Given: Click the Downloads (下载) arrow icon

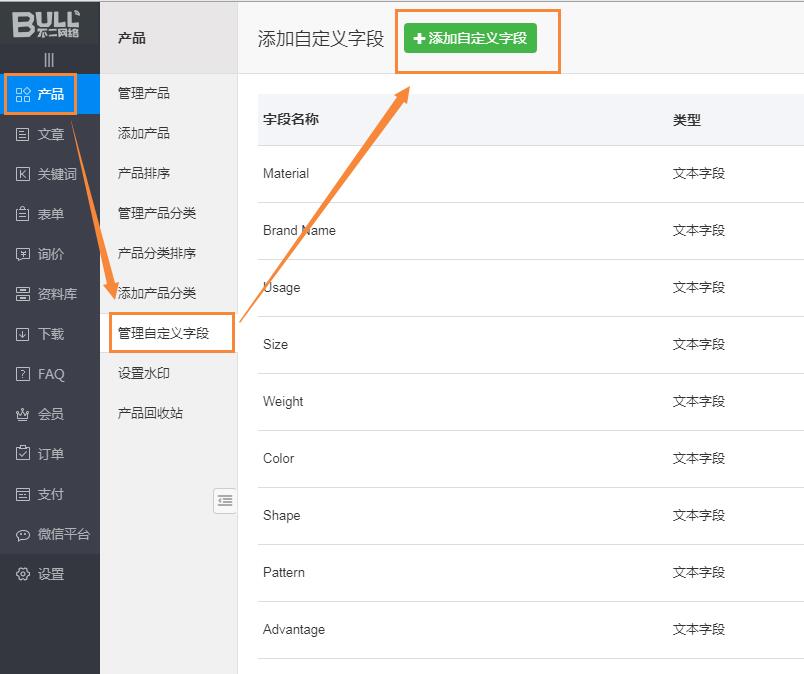Looking at the screenshot, I should click(23, 334).
